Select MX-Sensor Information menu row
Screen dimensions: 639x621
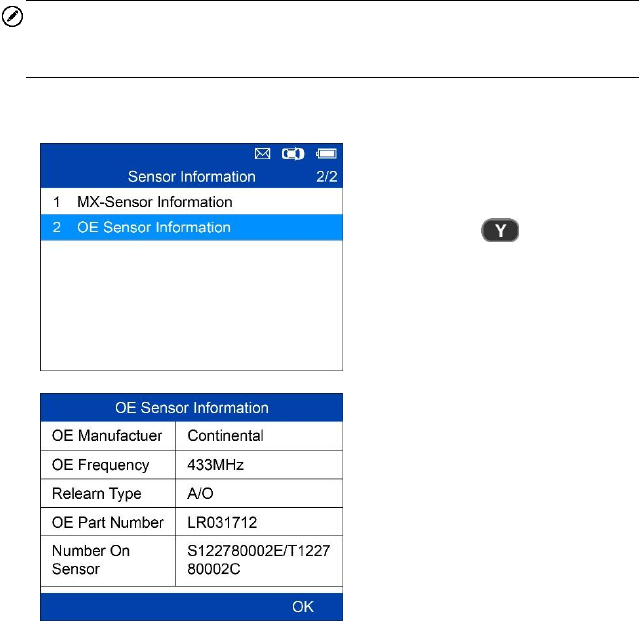(x=192, y=202)
